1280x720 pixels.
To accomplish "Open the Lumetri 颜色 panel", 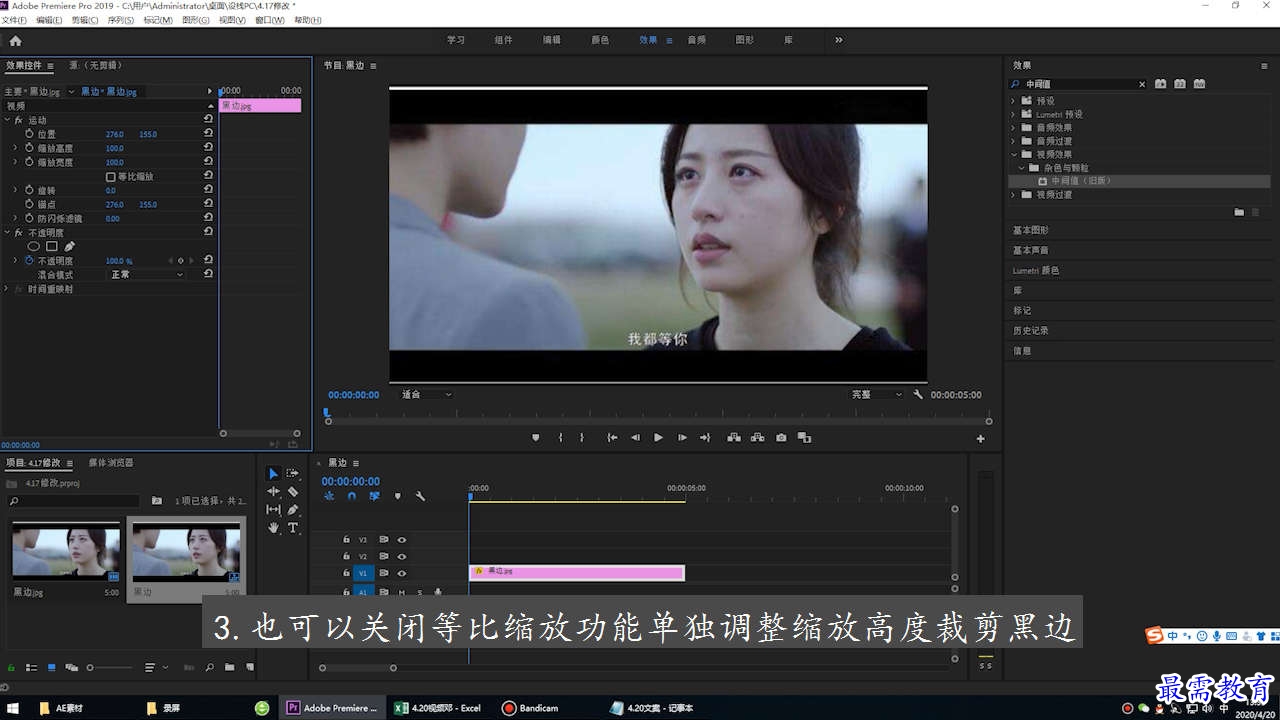I will pos(1036,270).
